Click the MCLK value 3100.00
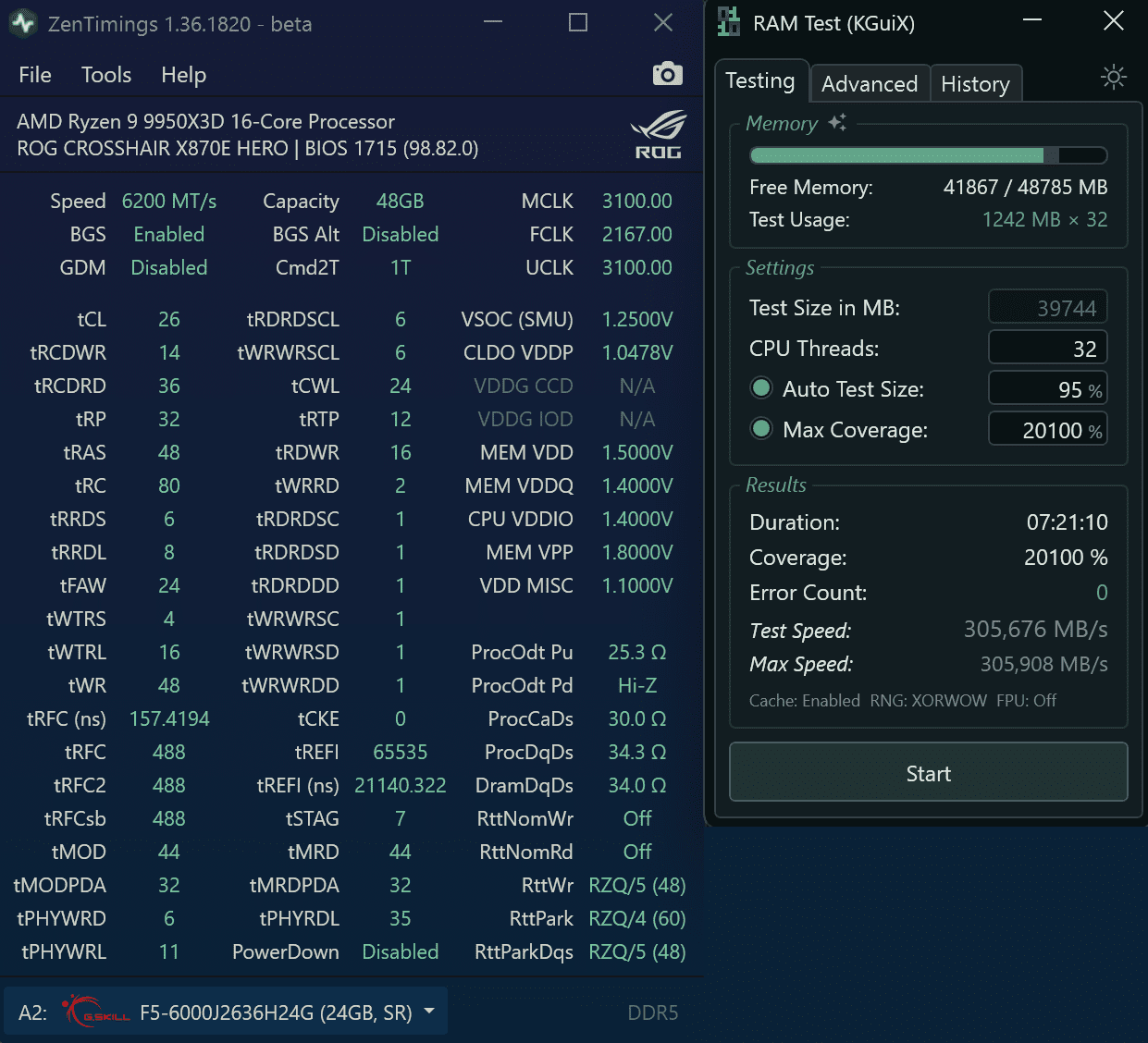Image resolution: width=1148 pixels, height=1043 pixels. 637,201
